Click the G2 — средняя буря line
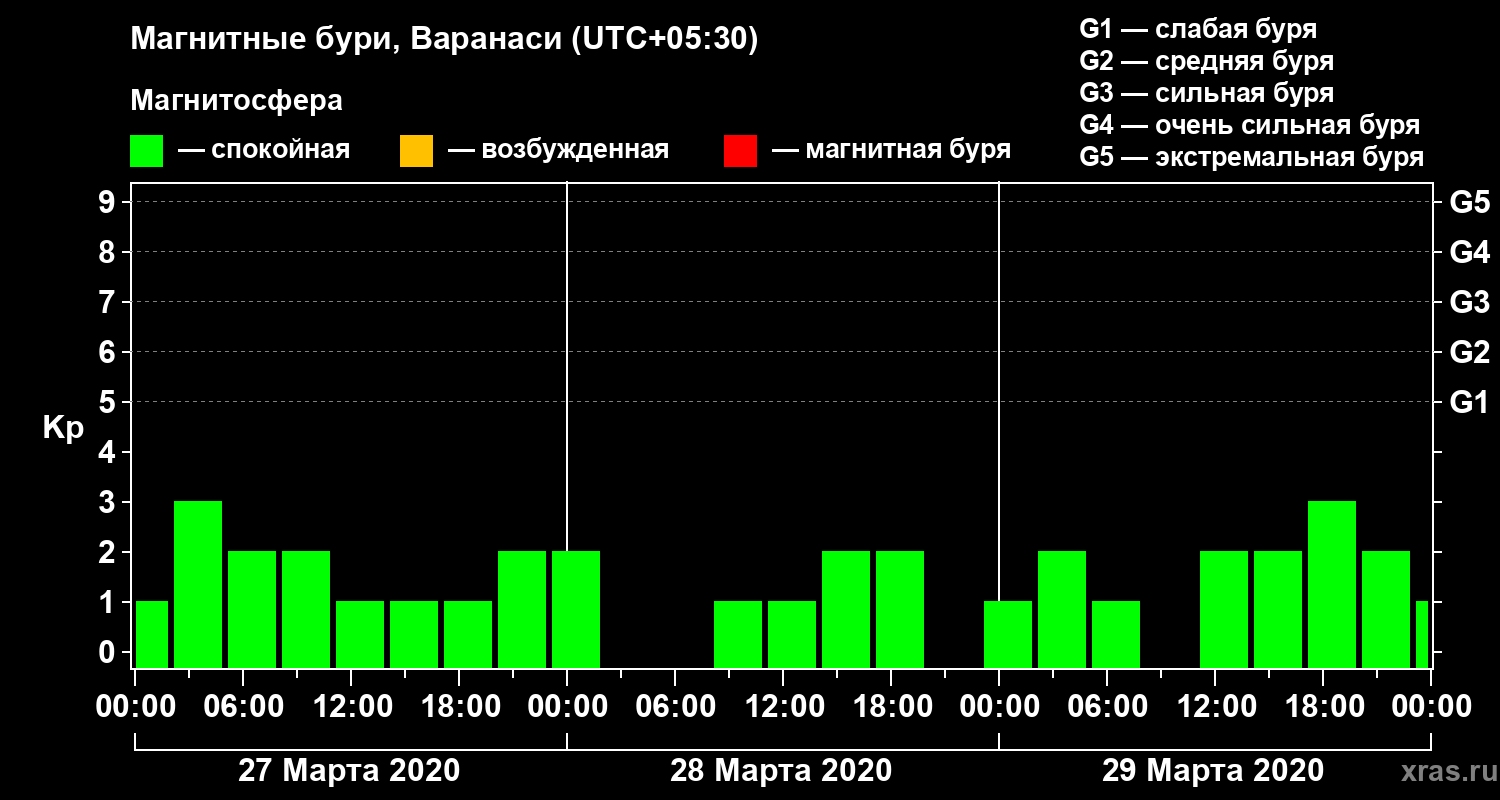The height and width of the screenshot is (800, 1500). coord(1206,61)
